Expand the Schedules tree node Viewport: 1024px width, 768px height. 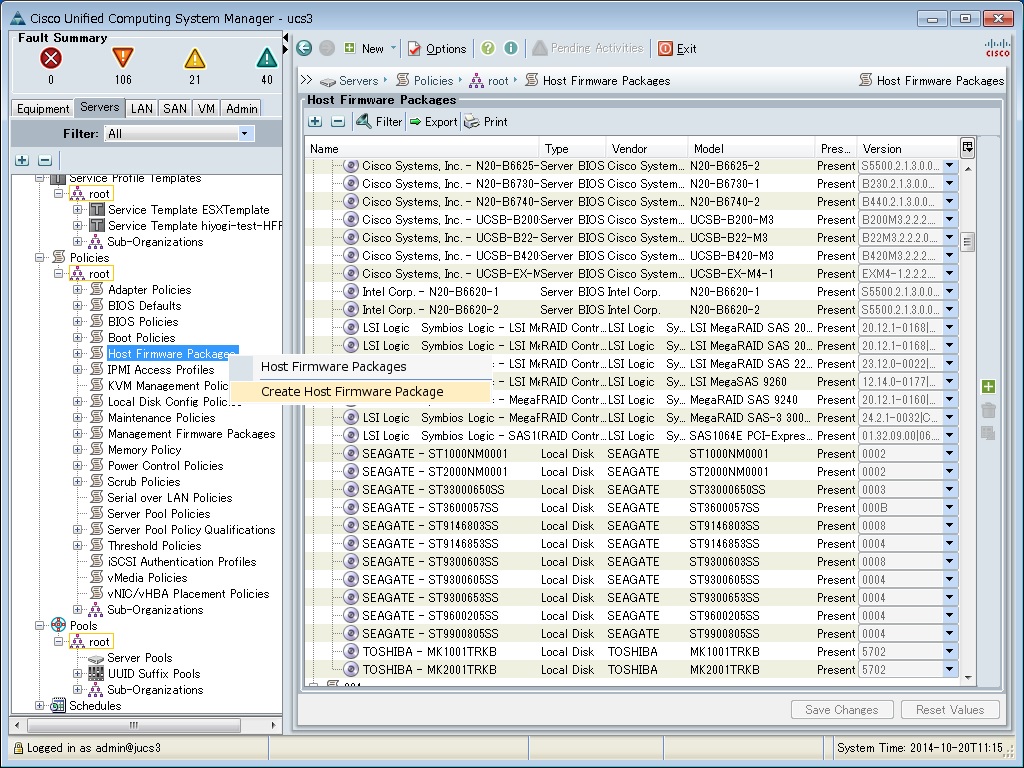point(40,705)
